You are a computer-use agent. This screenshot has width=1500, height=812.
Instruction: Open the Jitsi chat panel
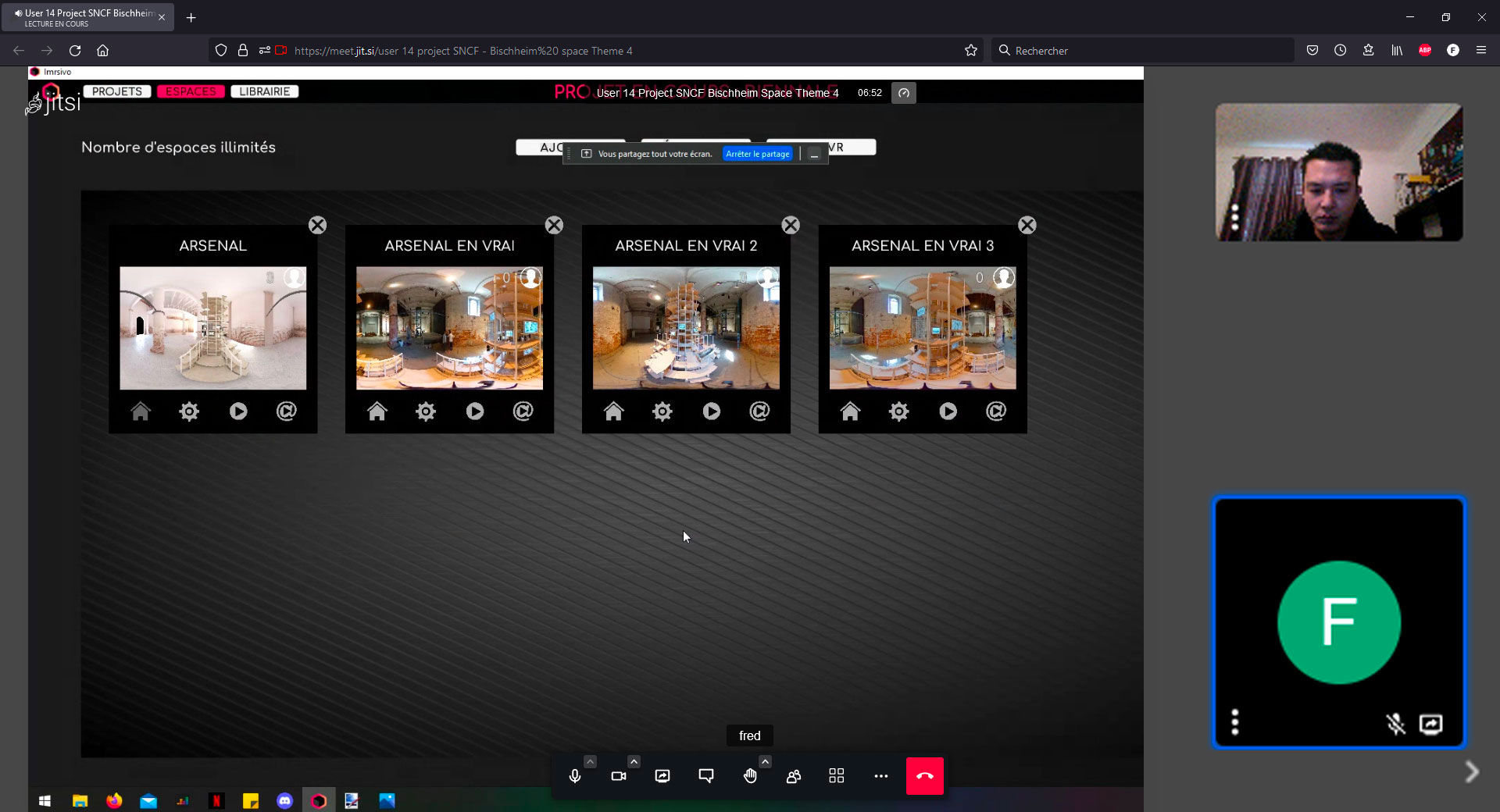(x=706, y=776)
